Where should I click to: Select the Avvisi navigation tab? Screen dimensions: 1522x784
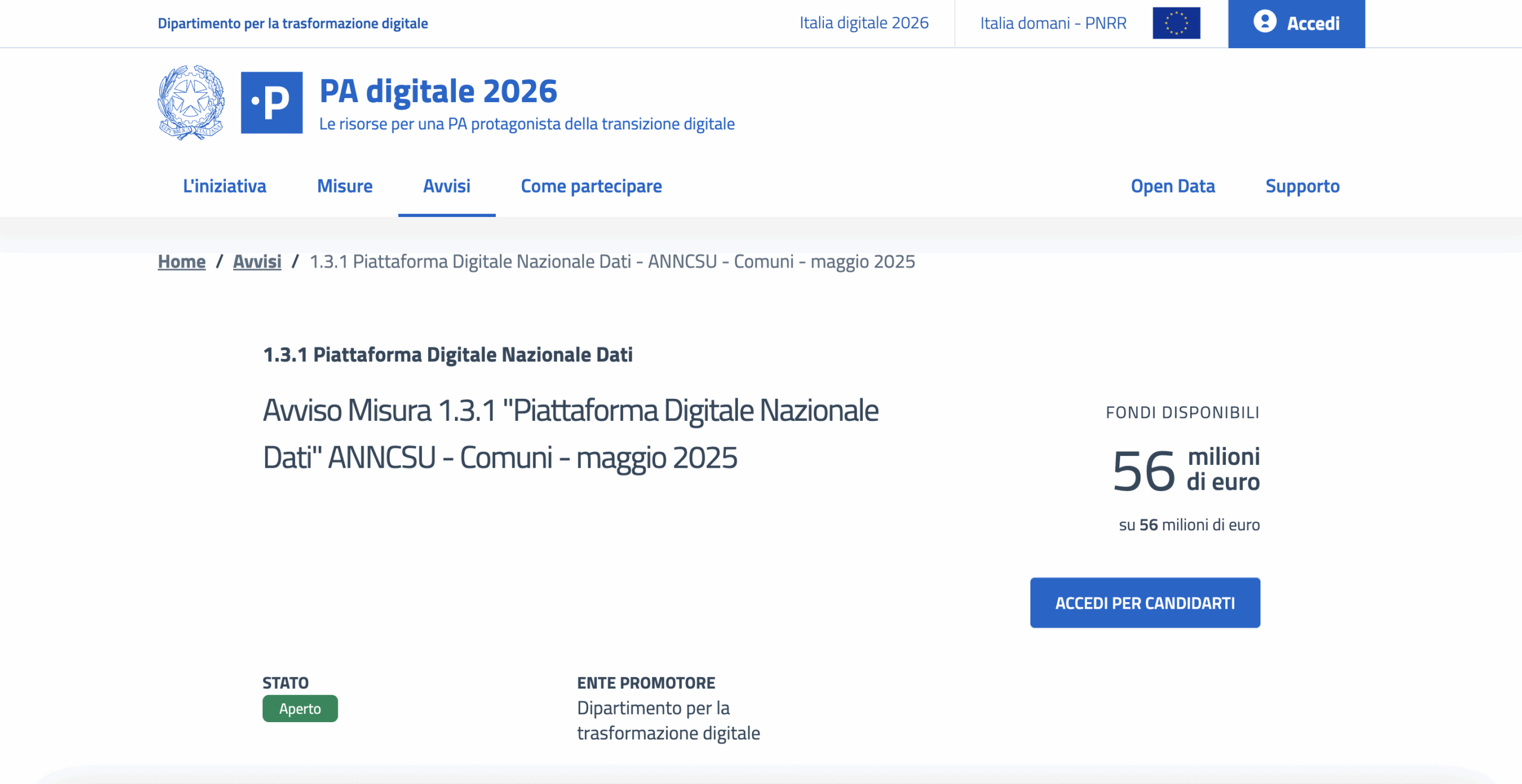[446, 186]
